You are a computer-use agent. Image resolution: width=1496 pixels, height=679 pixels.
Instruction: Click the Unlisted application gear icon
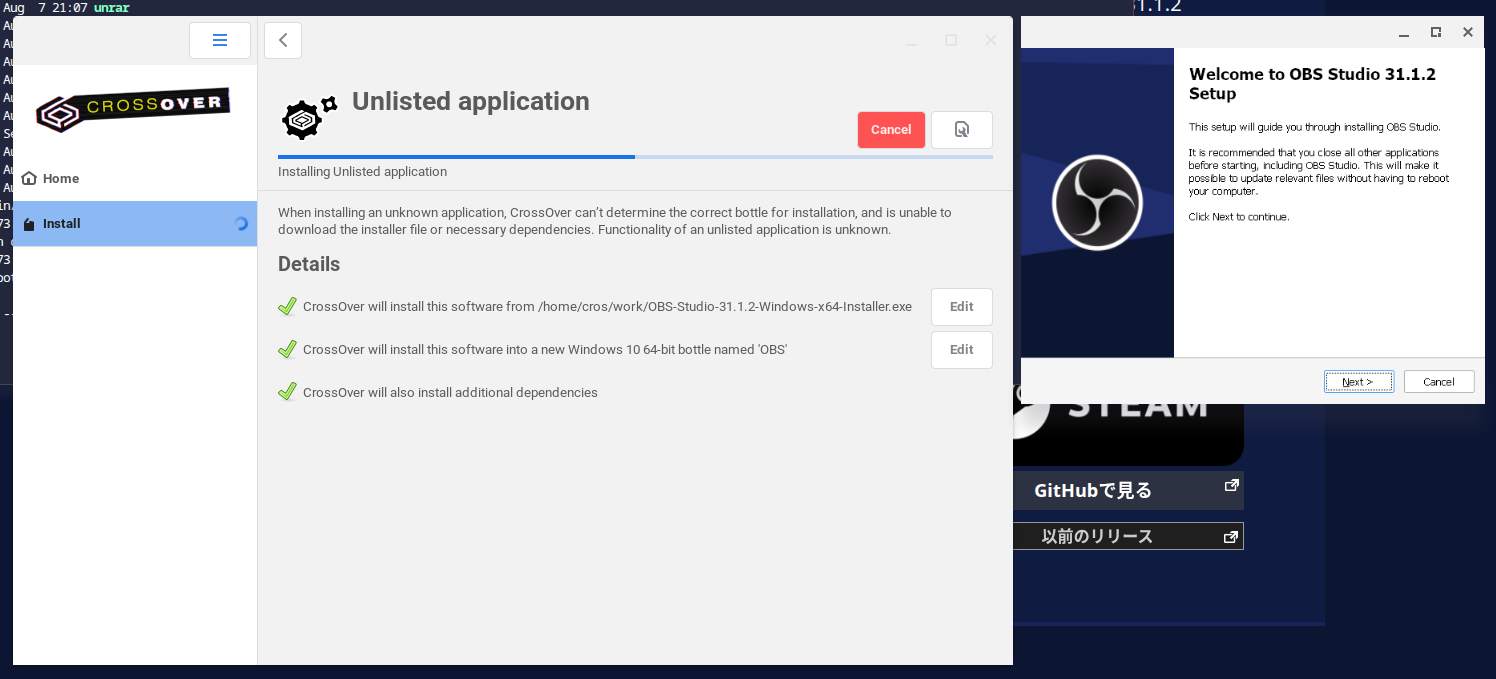(x=308, y=119)
